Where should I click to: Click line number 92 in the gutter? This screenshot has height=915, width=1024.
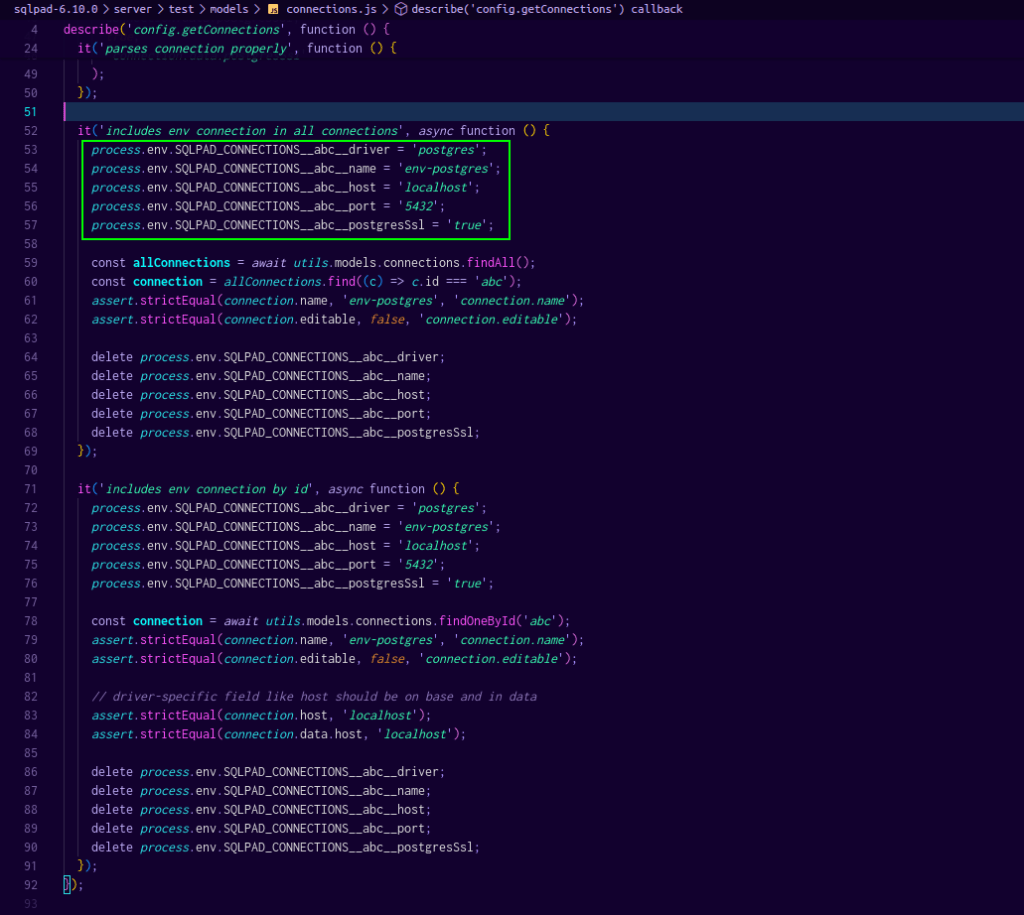[30, 885]
